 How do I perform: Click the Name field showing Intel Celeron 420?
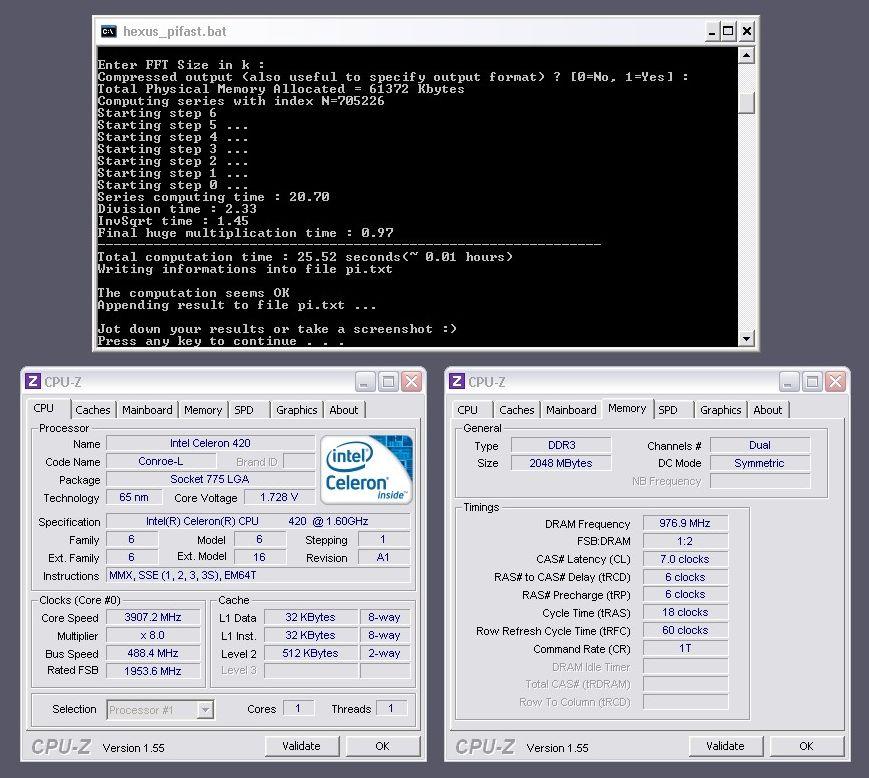[x=211, y=443]
